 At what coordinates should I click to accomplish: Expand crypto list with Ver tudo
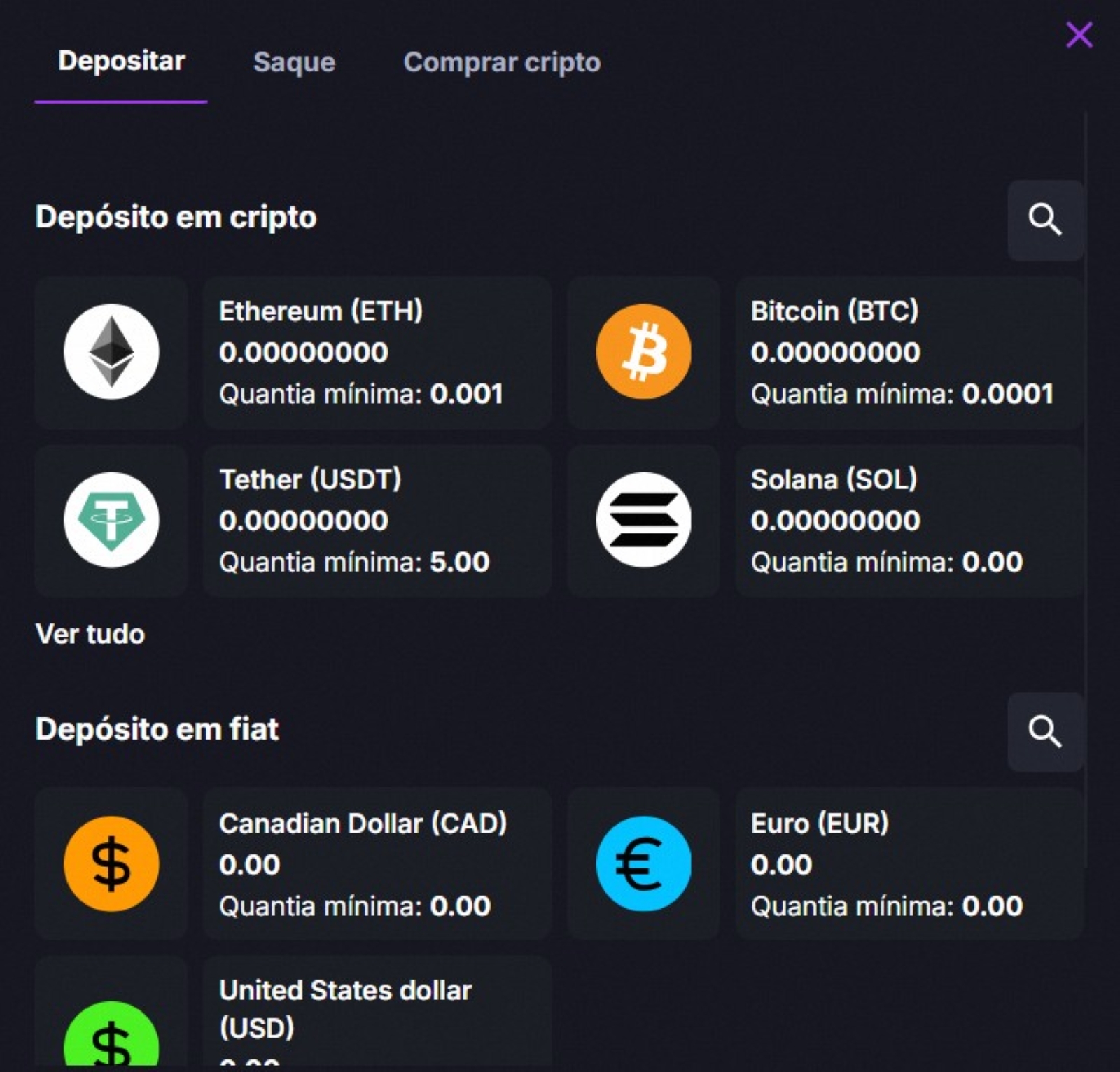pyautogui.click(x=90, y=634)
